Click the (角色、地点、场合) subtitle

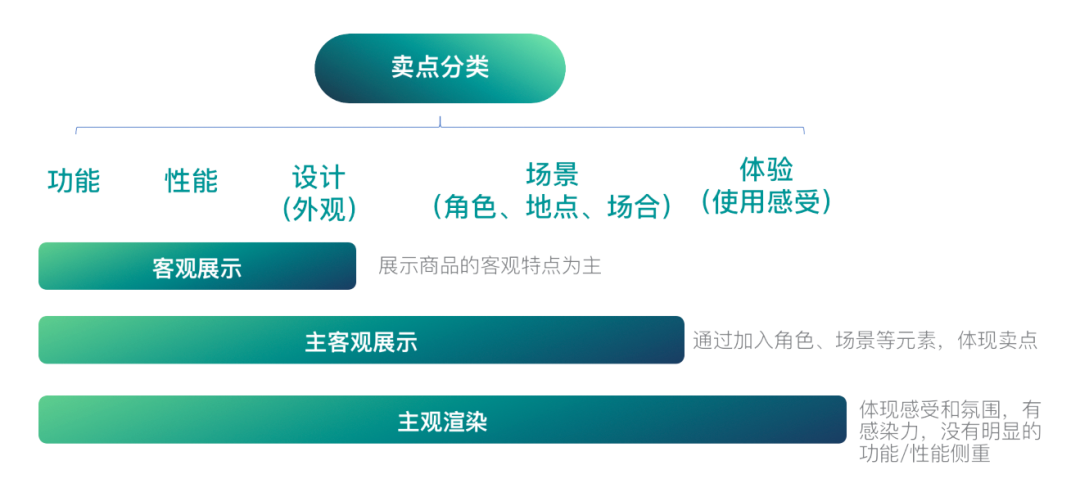pos(552,206)
